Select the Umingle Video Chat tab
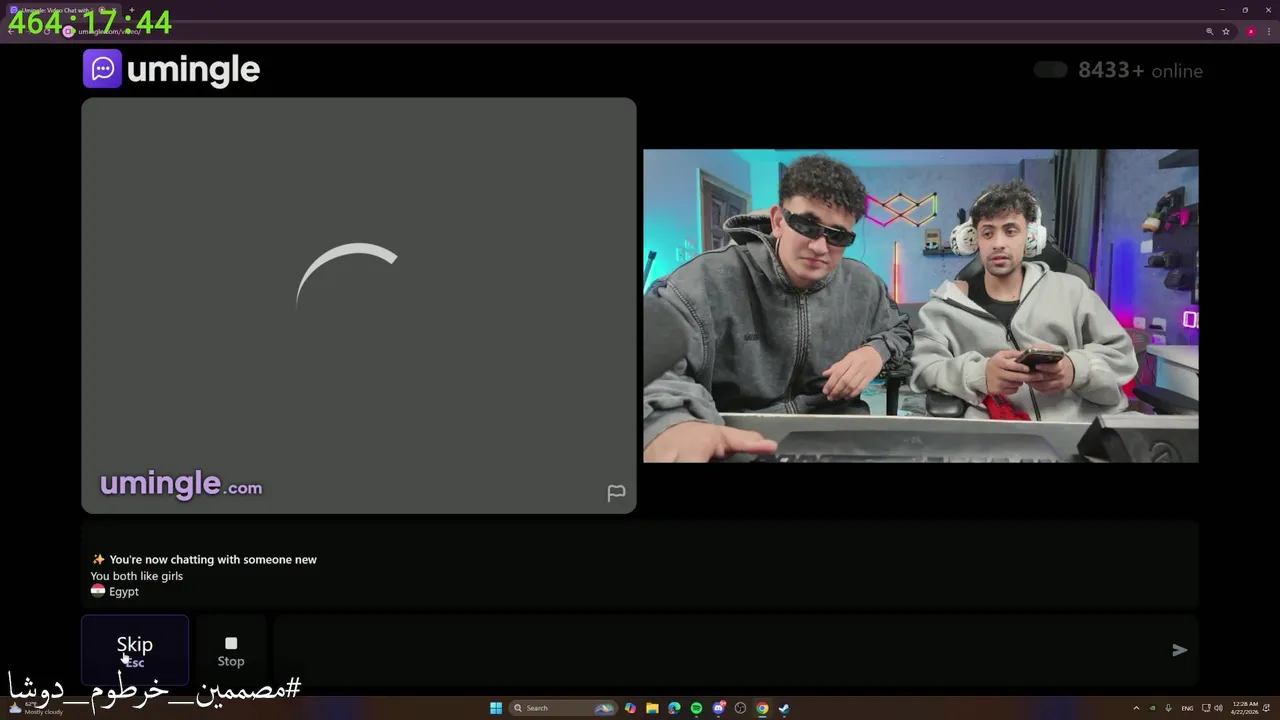Viewport: 1280px width, 720px height. pyautogui.click(x=60, y=10)
